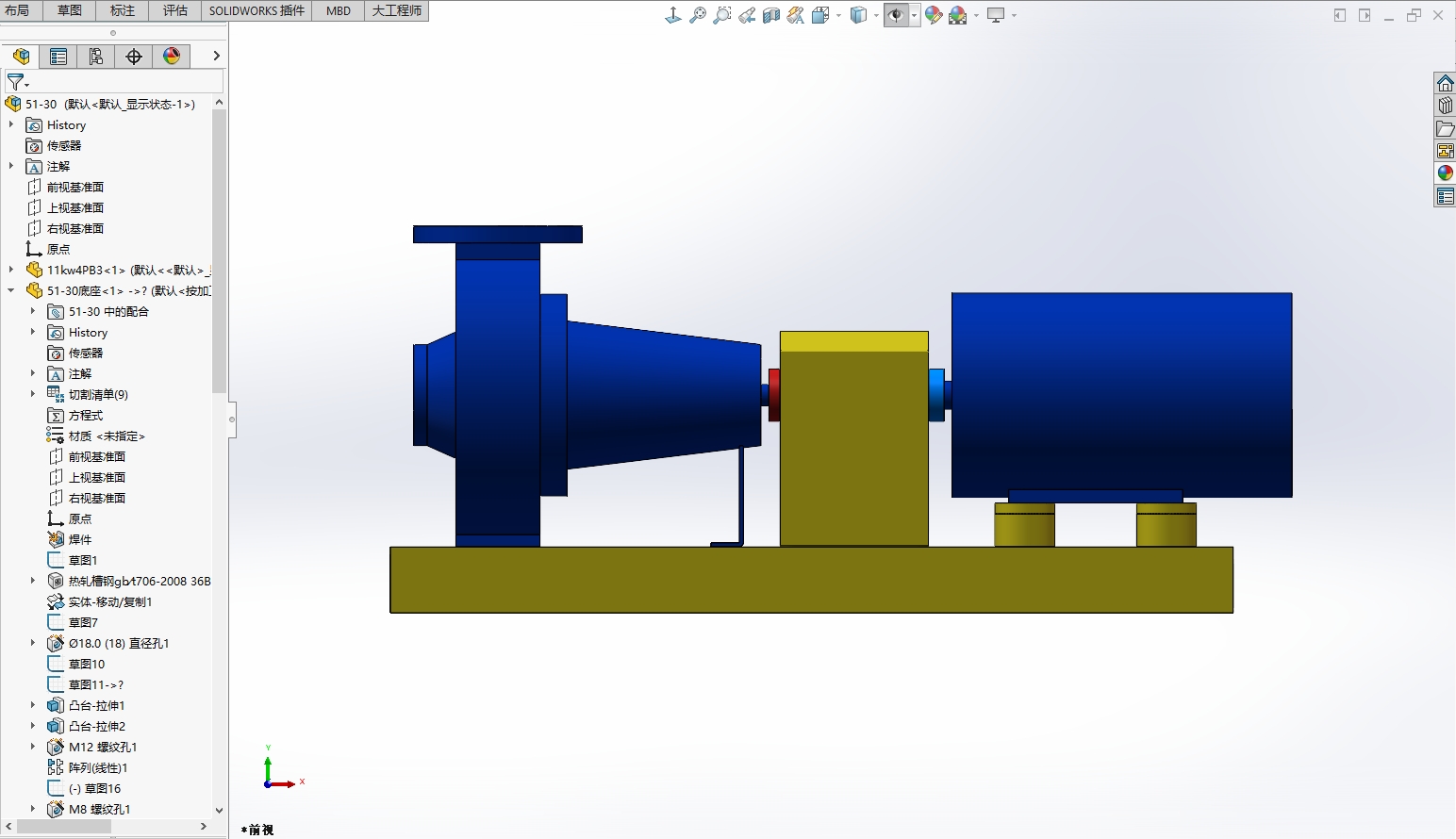
Task: Expand the M12 螺纹孔1 feature
Action: pyautogui.click(x=33, y=747)
